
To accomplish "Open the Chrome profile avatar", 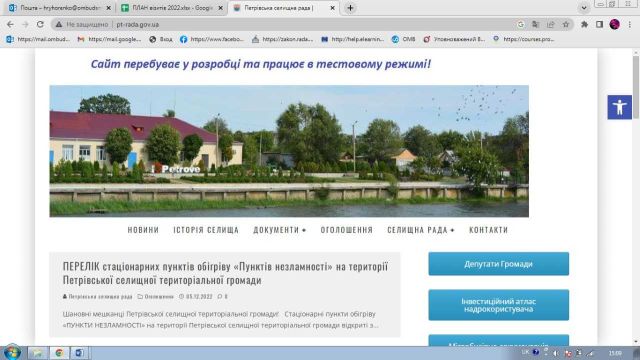I will [x=614, y=24].
